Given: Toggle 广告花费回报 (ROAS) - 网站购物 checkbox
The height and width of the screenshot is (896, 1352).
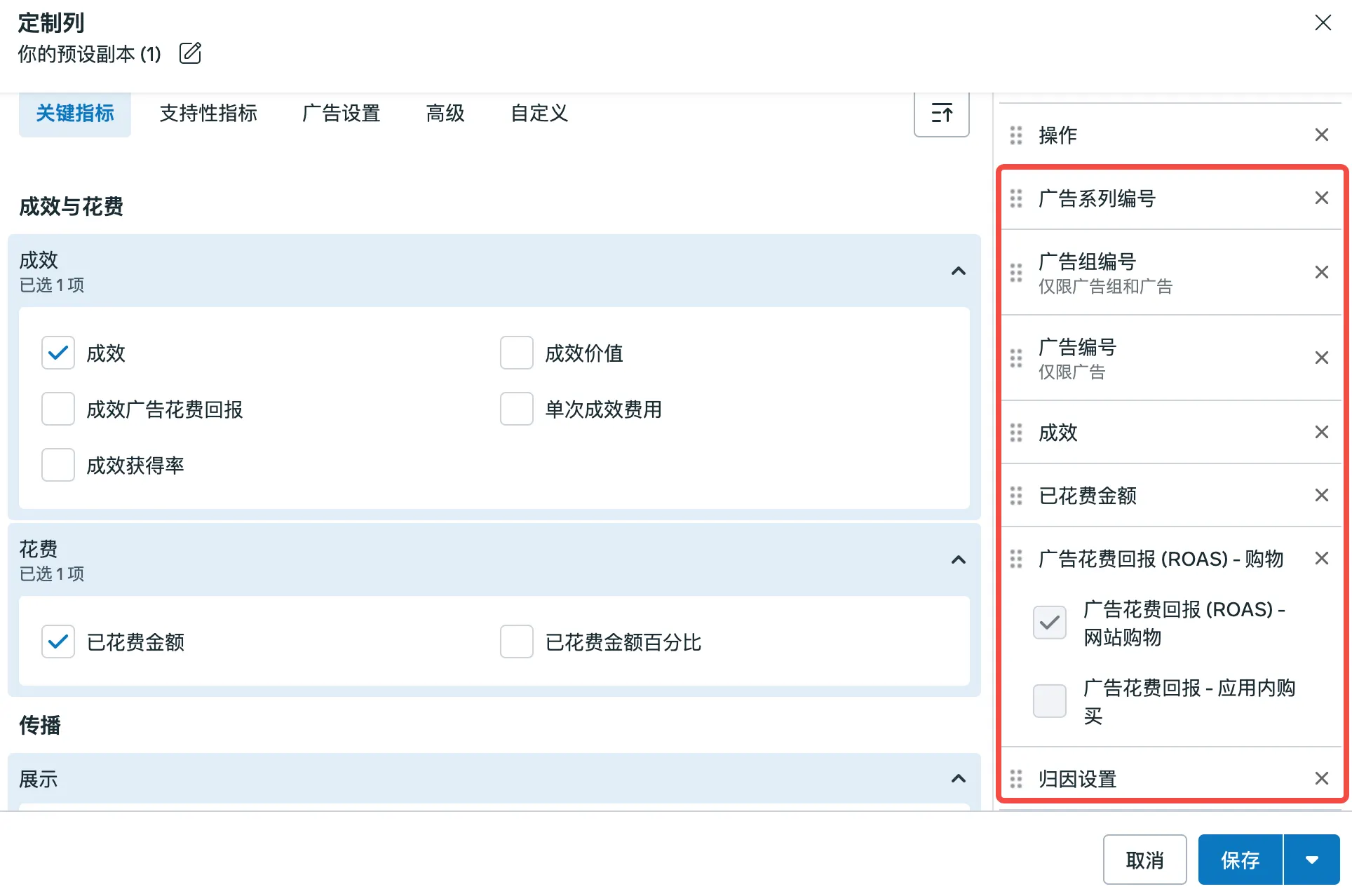Looking at the screenshot, I should [1050, 623].
